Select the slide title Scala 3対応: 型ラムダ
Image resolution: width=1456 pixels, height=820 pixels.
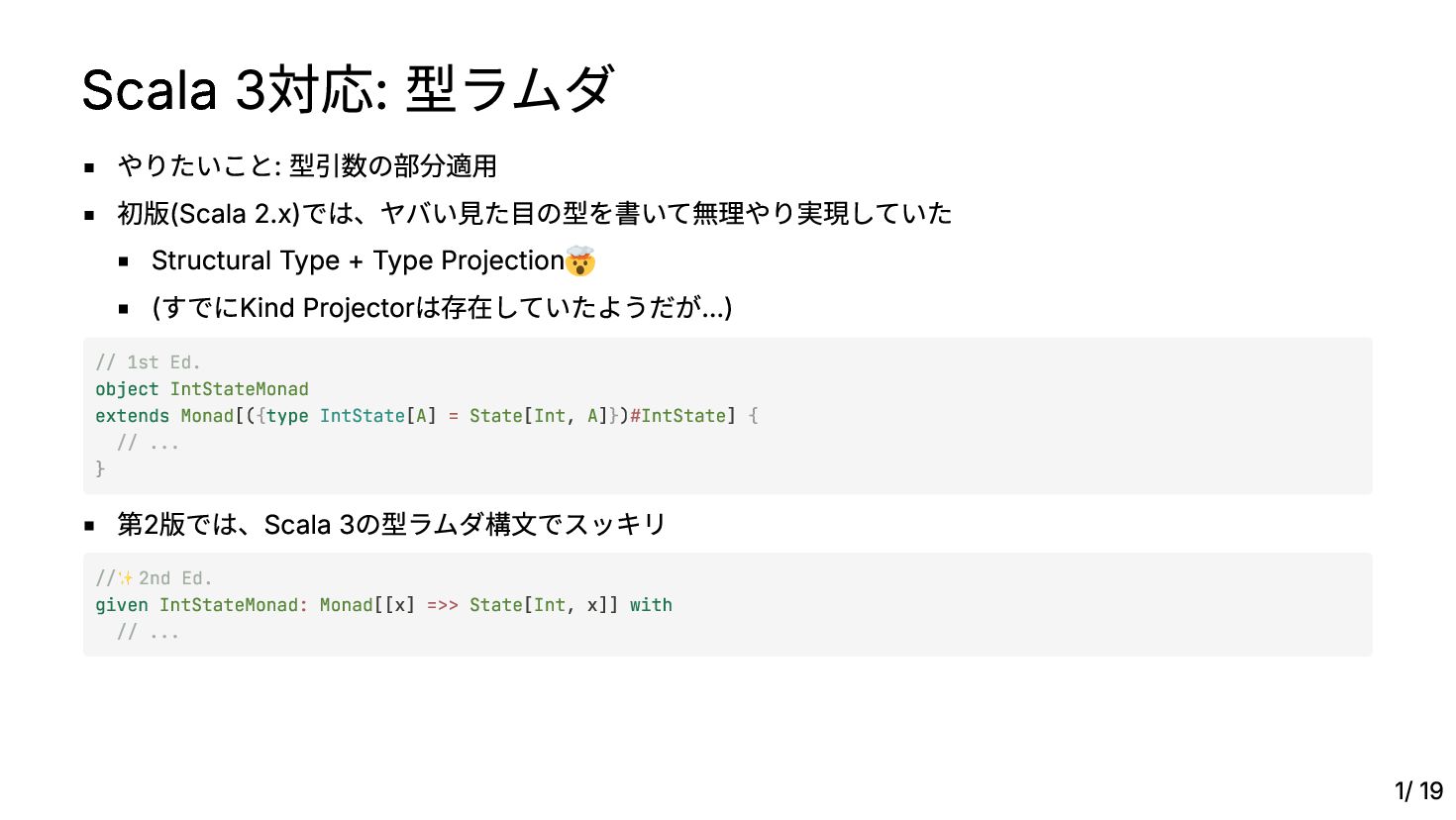(x=348, y=90)
